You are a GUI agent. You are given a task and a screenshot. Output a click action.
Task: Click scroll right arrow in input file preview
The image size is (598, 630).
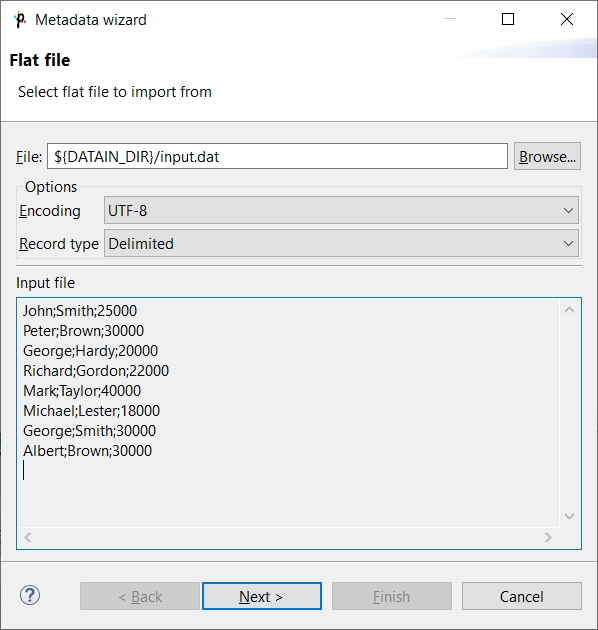tap(548, 537)
